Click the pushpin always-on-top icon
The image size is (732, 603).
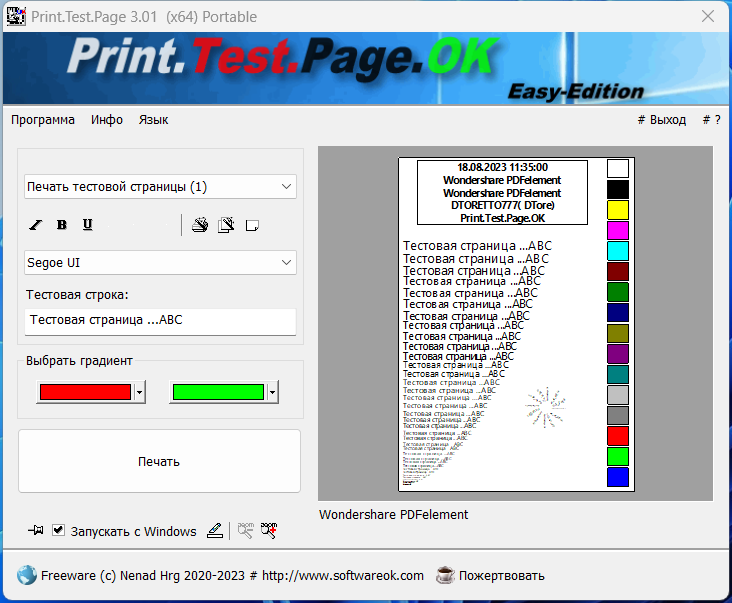click(35, 530)
